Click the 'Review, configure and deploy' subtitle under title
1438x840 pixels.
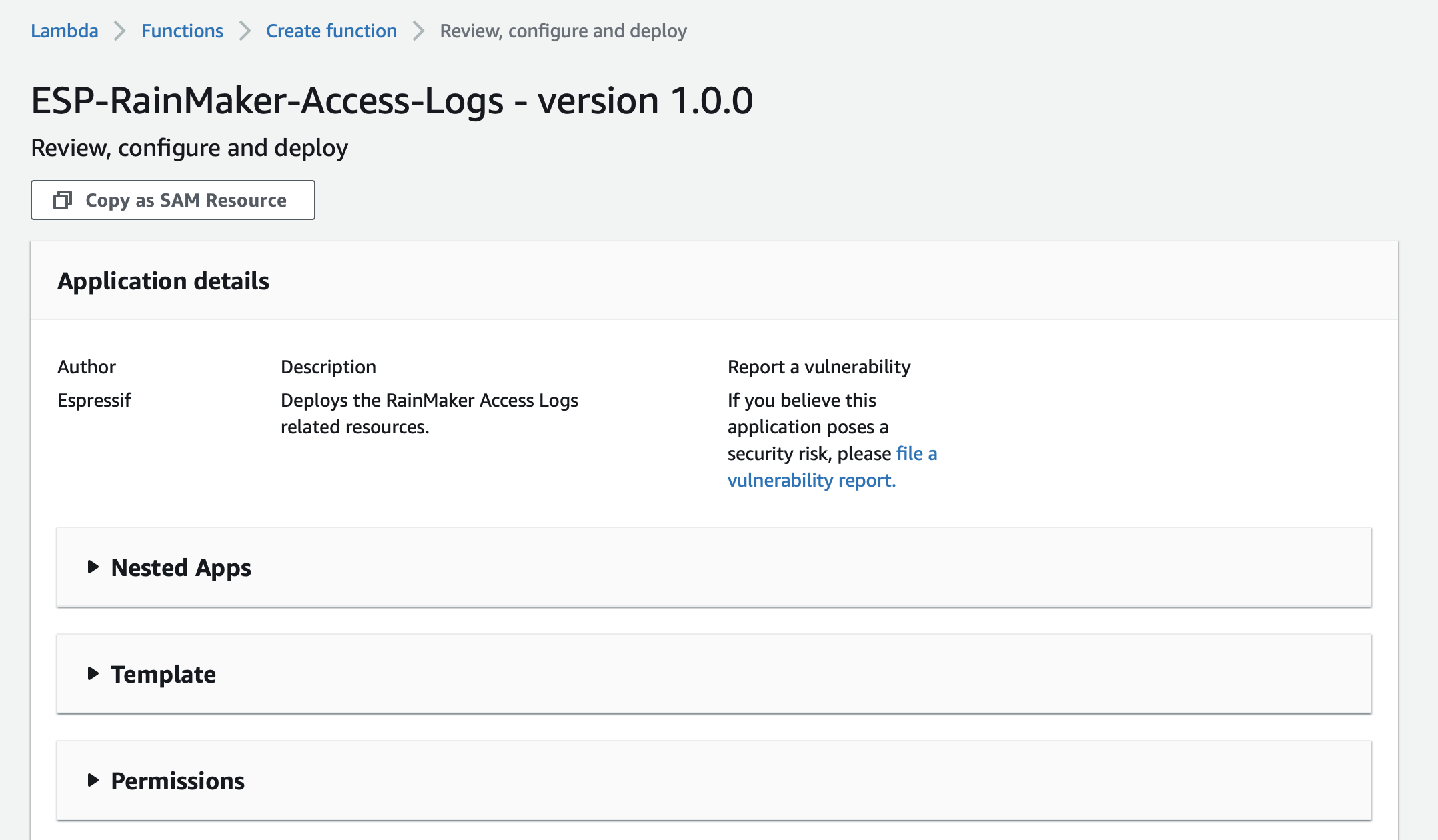coord(189,148)
